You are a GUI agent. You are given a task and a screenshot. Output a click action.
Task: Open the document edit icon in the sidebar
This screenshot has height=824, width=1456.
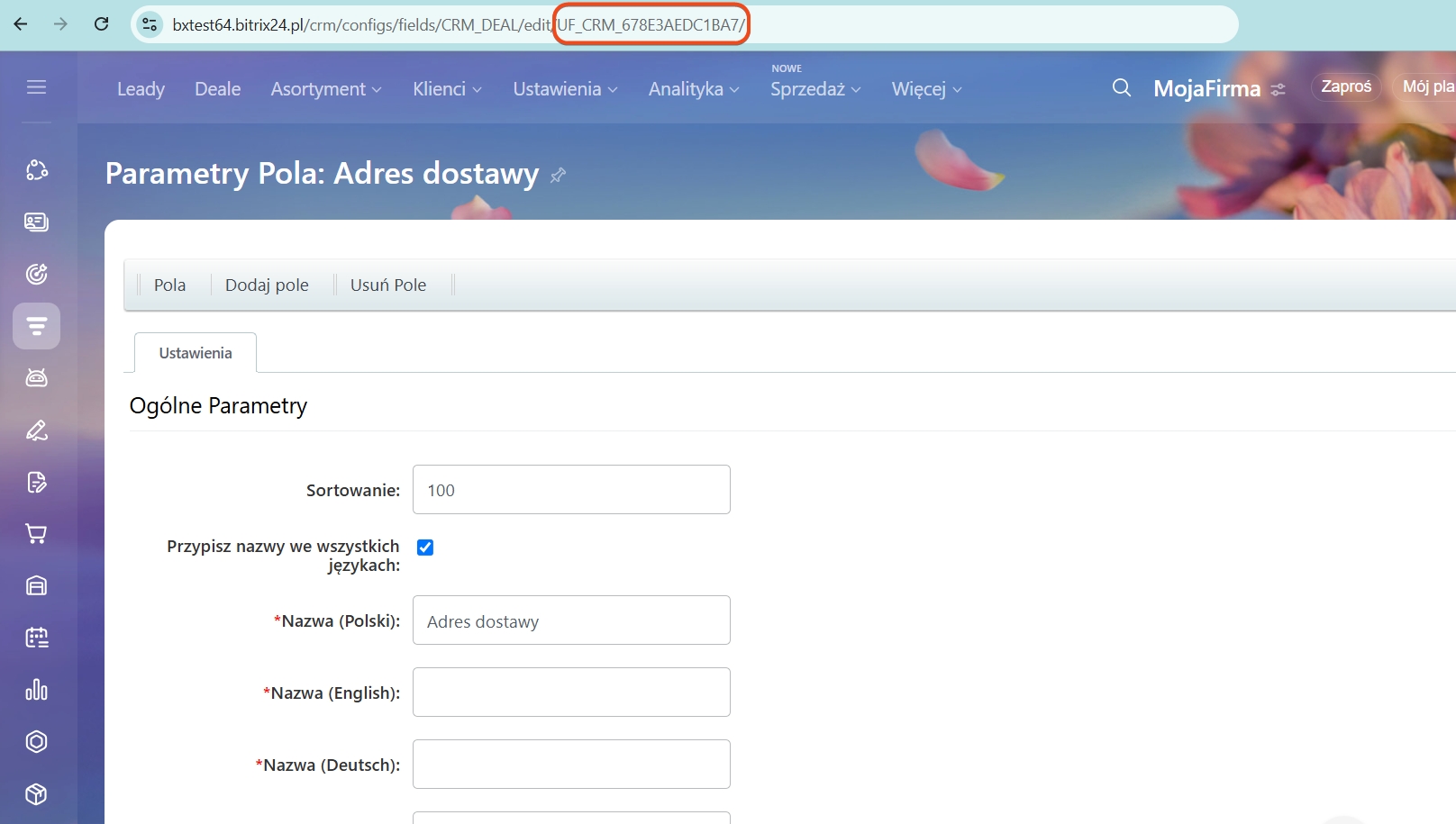tap(36, 482)
